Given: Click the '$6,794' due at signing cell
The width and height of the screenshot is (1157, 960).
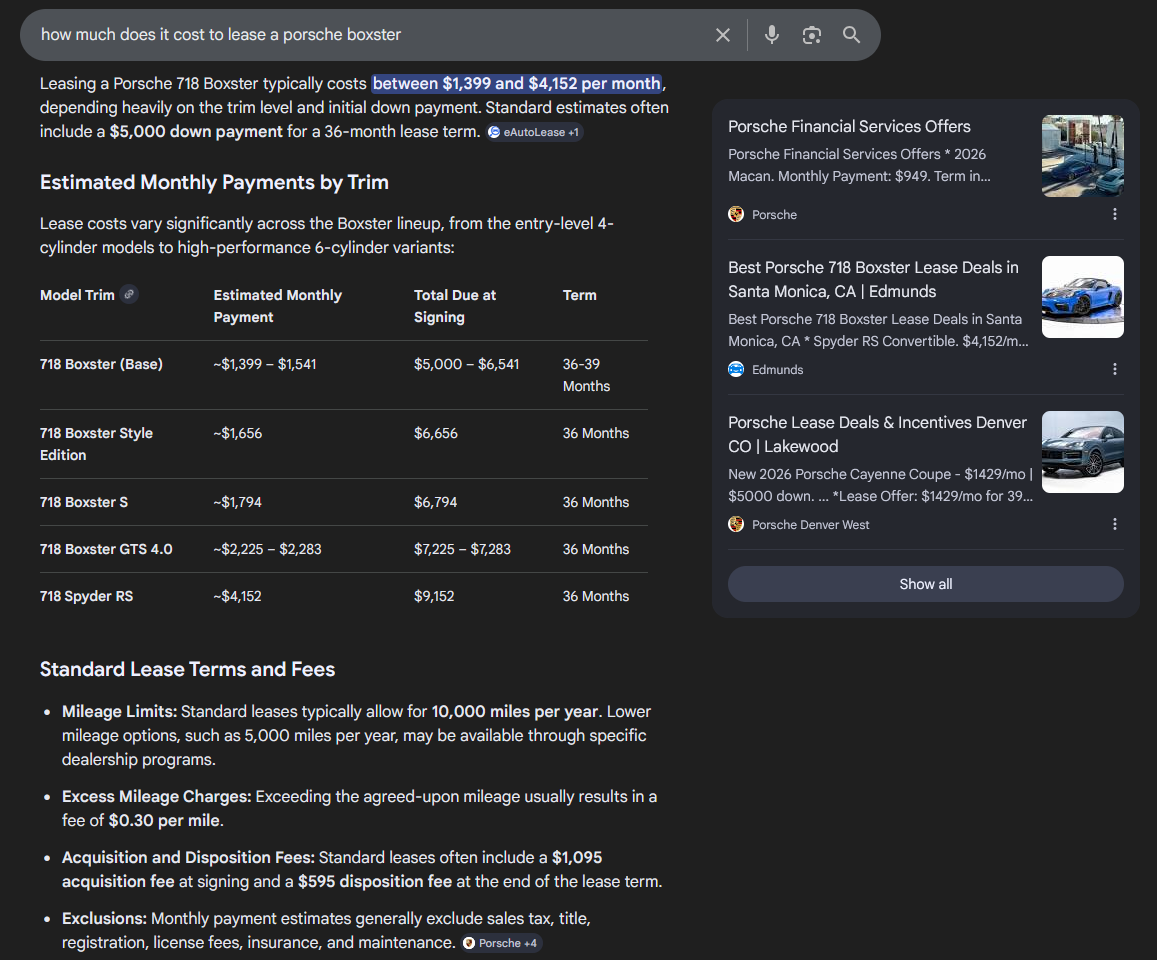Looking at the screenshot, I should click(435, 502).
